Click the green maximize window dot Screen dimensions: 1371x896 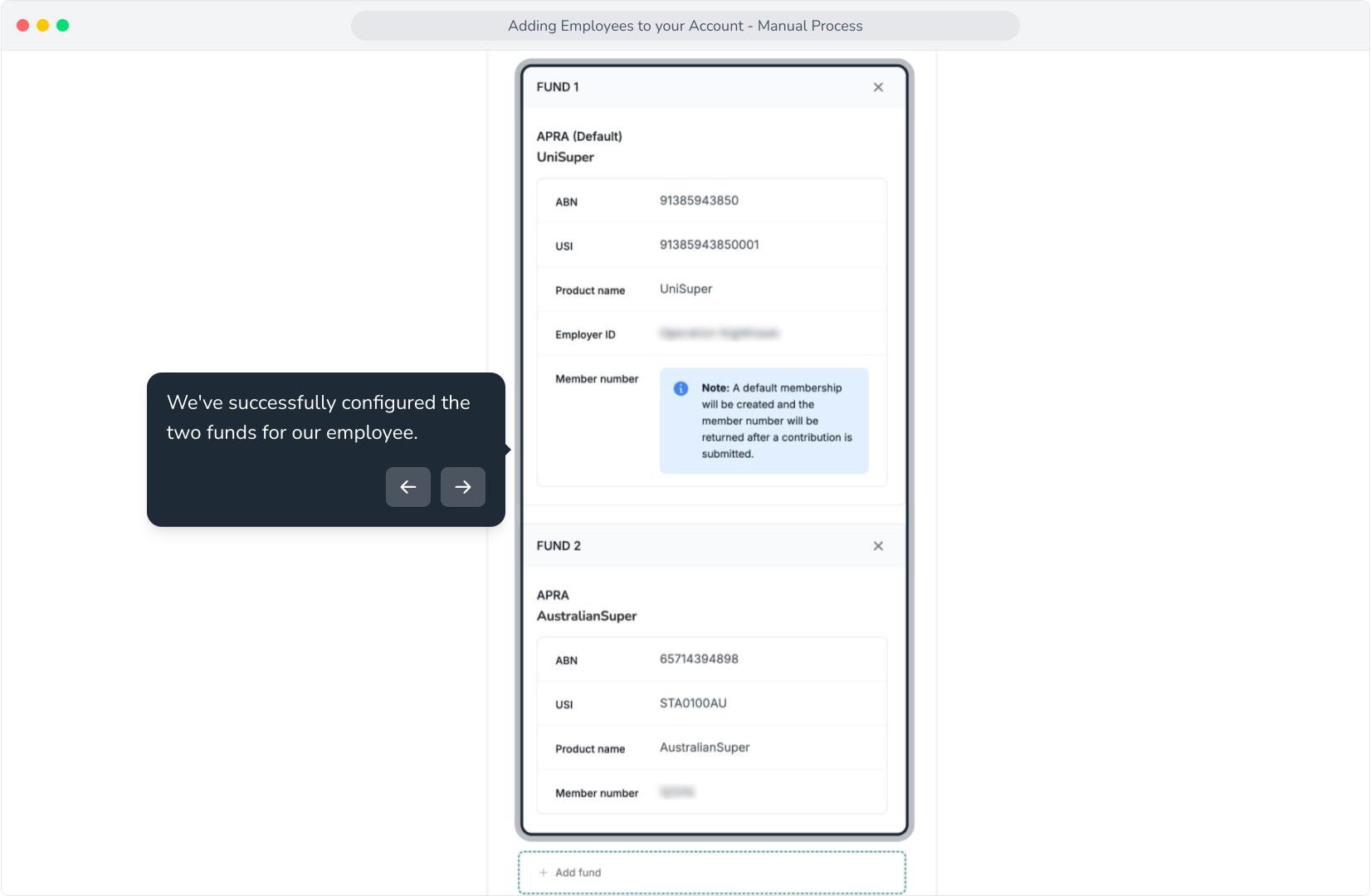[62, 26]
